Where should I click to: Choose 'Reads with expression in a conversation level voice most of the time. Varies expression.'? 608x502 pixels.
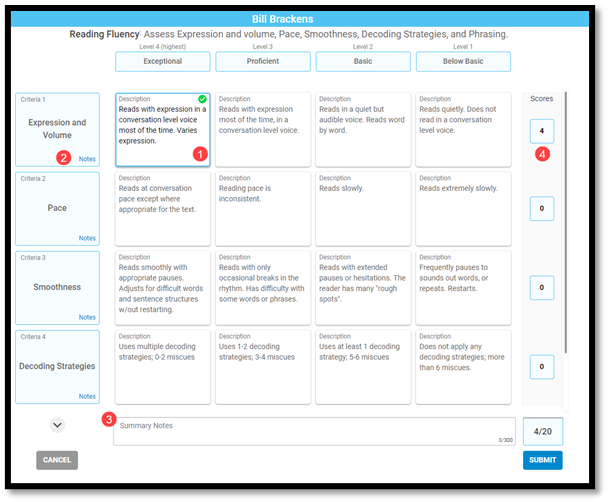162,129
